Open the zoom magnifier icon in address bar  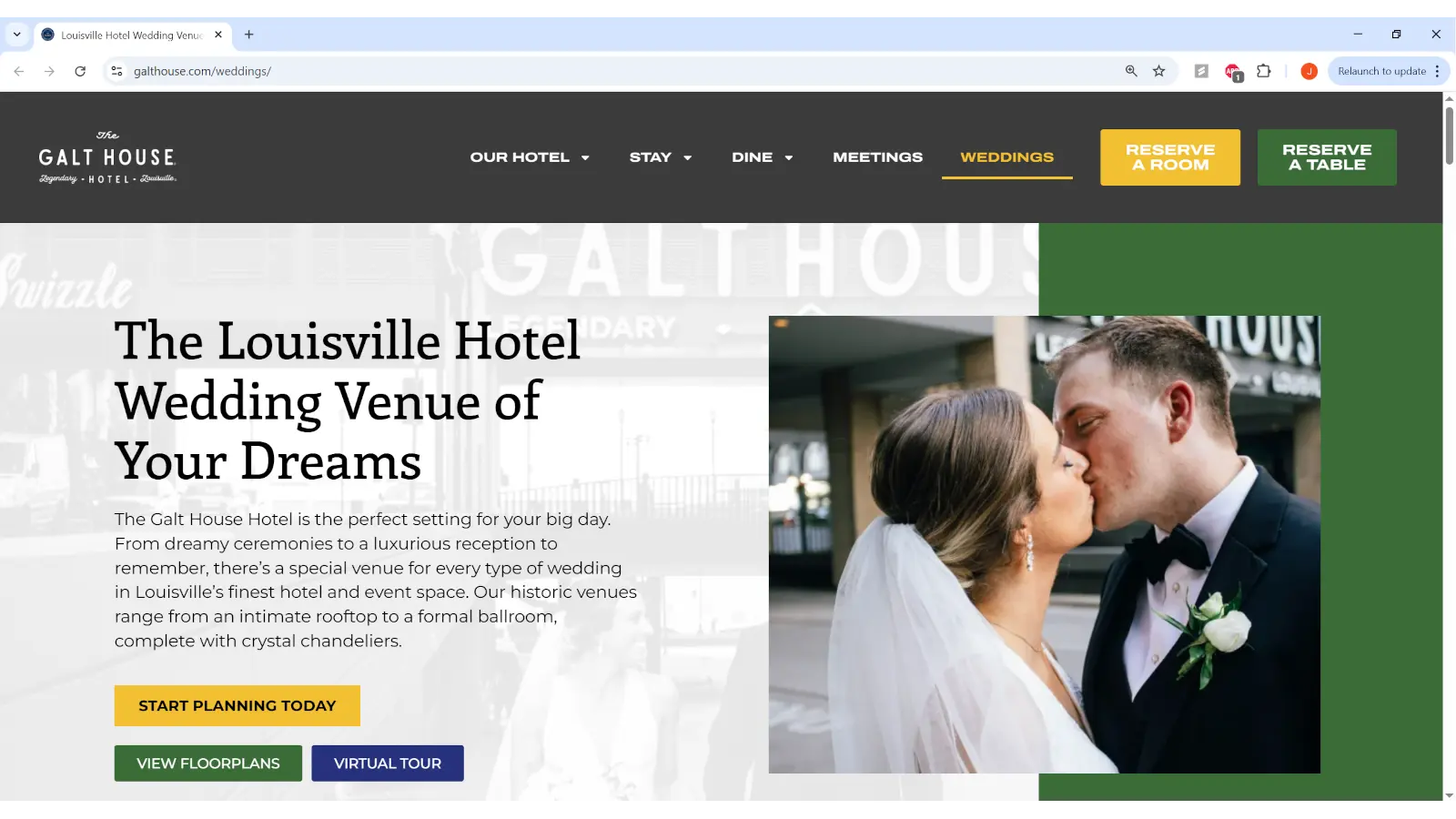[x=1131, y=71]
